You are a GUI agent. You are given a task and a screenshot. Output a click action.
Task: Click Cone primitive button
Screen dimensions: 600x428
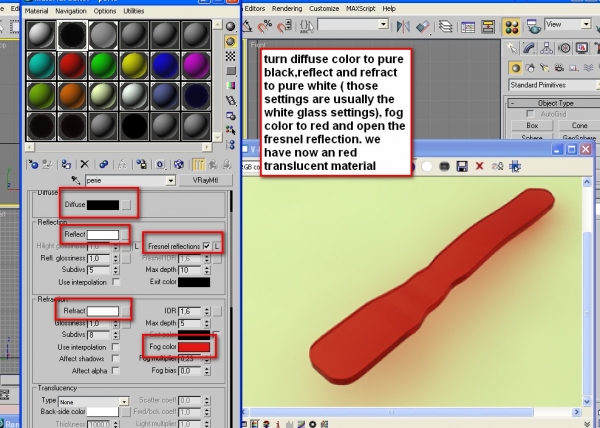coord(579,125)
